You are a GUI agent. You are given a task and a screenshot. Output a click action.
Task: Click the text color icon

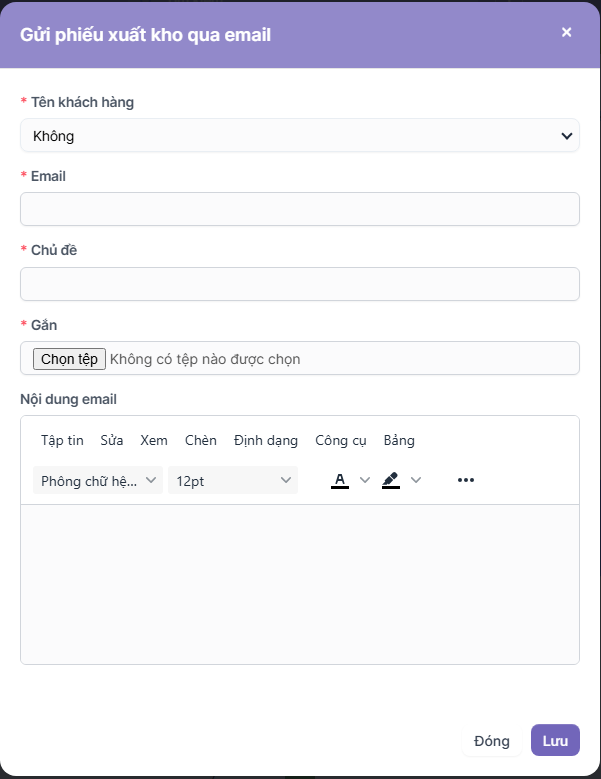[340, 480]
